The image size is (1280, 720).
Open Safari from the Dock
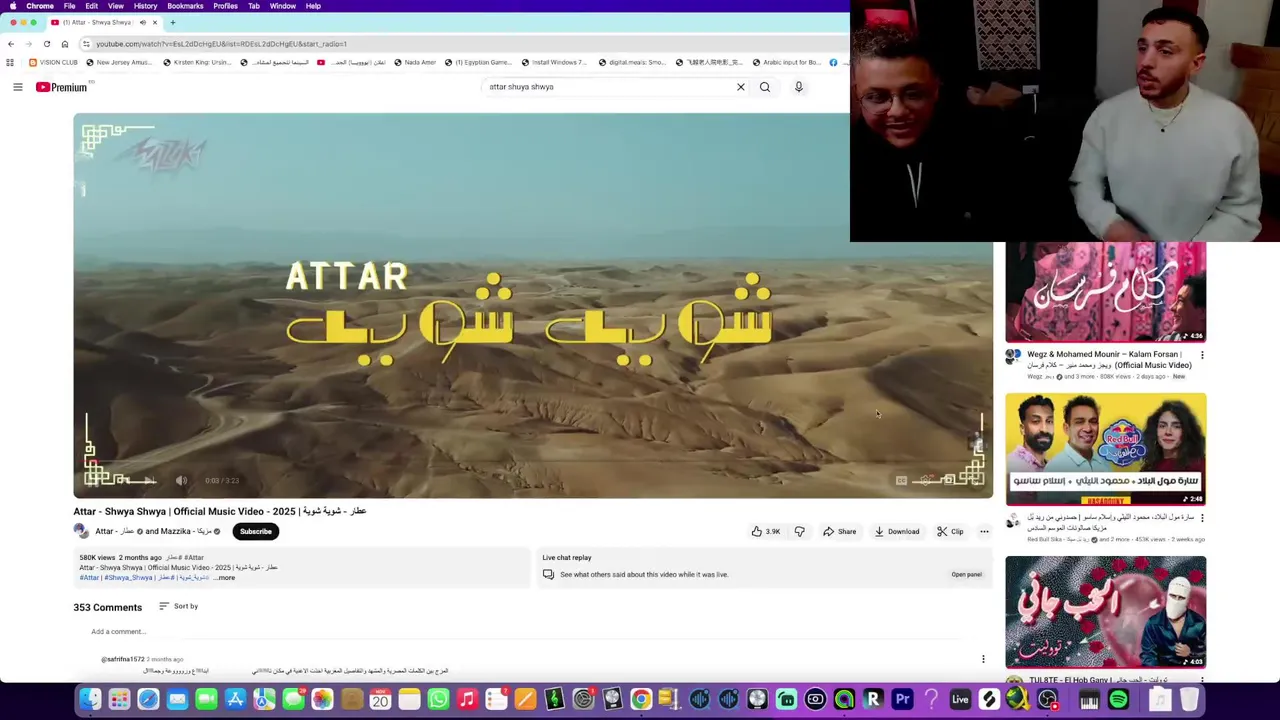(148, 700)
